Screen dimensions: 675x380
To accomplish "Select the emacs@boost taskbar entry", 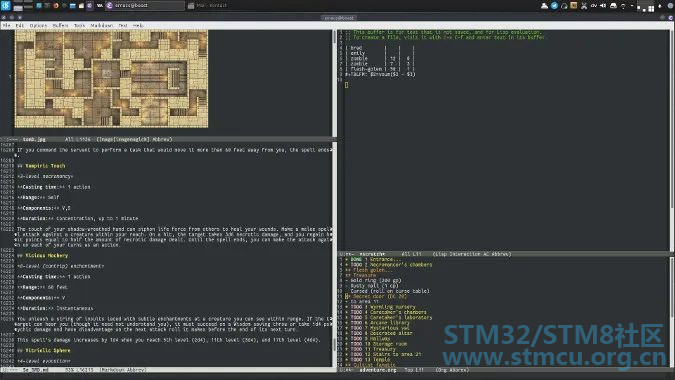I will coord(145,6).
